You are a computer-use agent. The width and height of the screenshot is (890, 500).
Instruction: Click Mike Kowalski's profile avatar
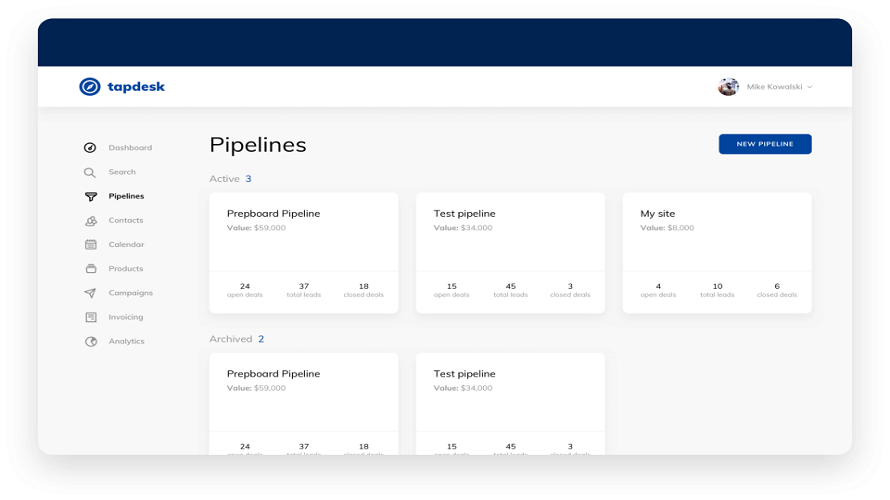point(728,87)
